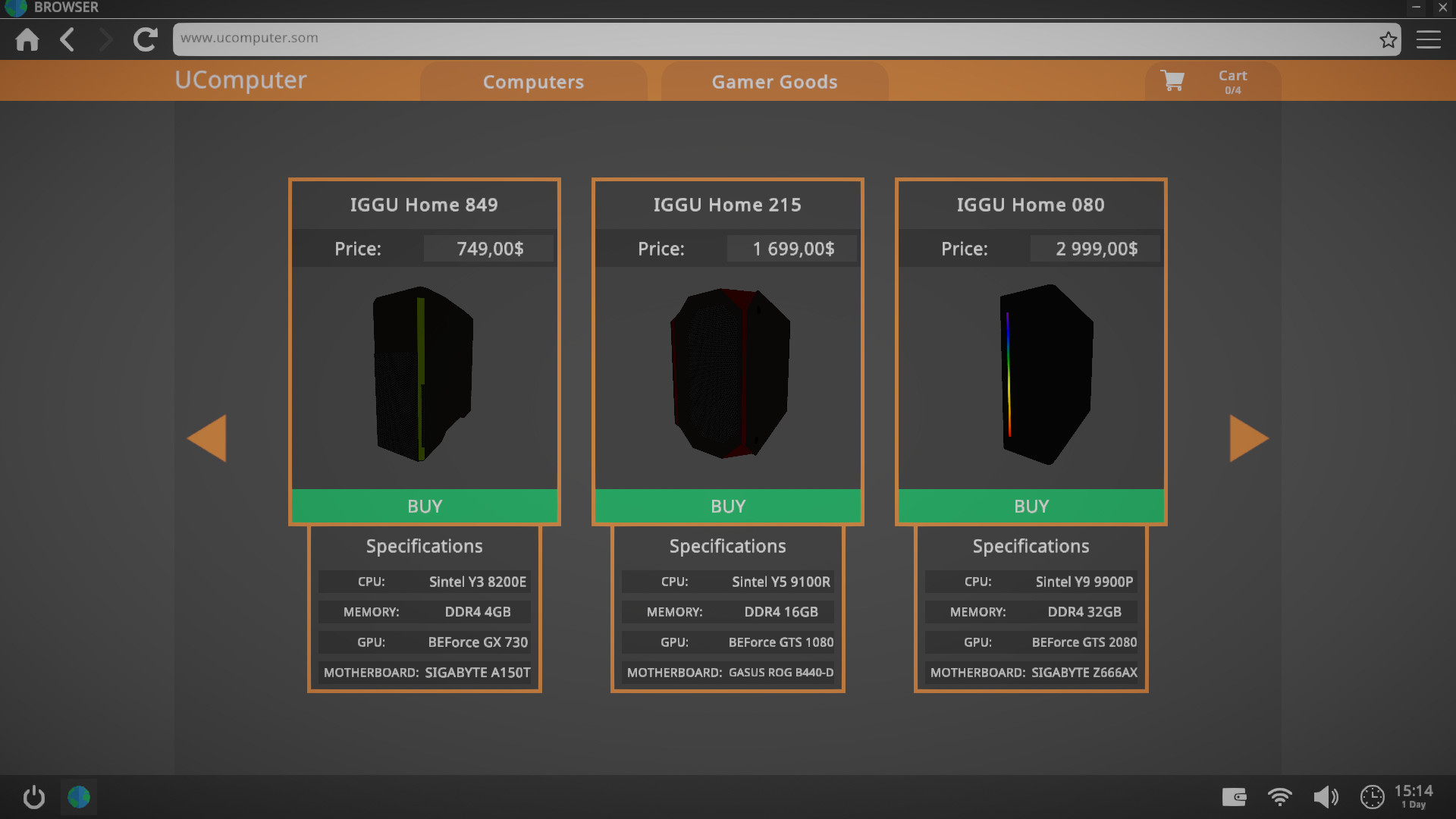This screenshot has height=819, width=1456.
Task: Reload the page with the refresh icon
Action: (145, 39)
